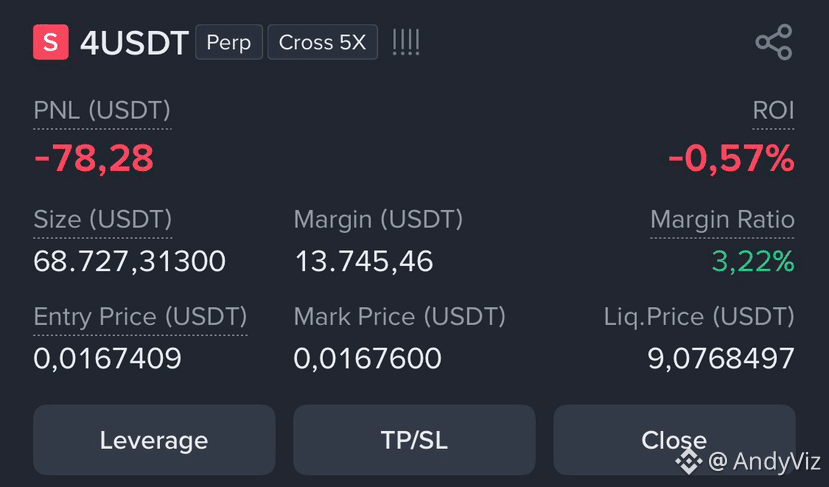Tap the ROI label for details
Viewport: 829px width, 487px height.
[773, 111]
